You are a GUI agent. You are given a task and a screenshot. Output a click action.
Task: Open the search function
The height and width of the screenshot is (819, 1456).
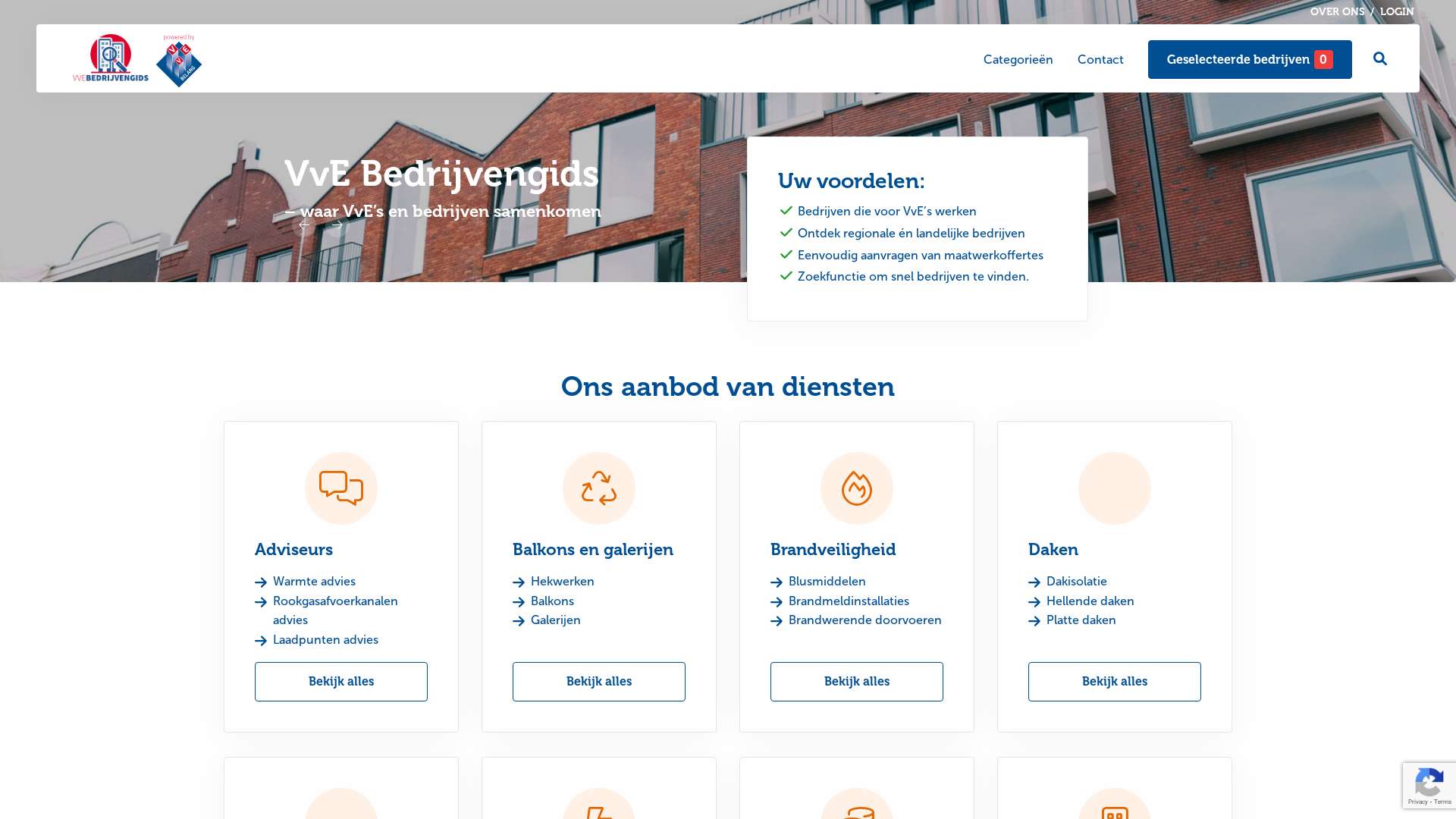tap(1379, 58)
